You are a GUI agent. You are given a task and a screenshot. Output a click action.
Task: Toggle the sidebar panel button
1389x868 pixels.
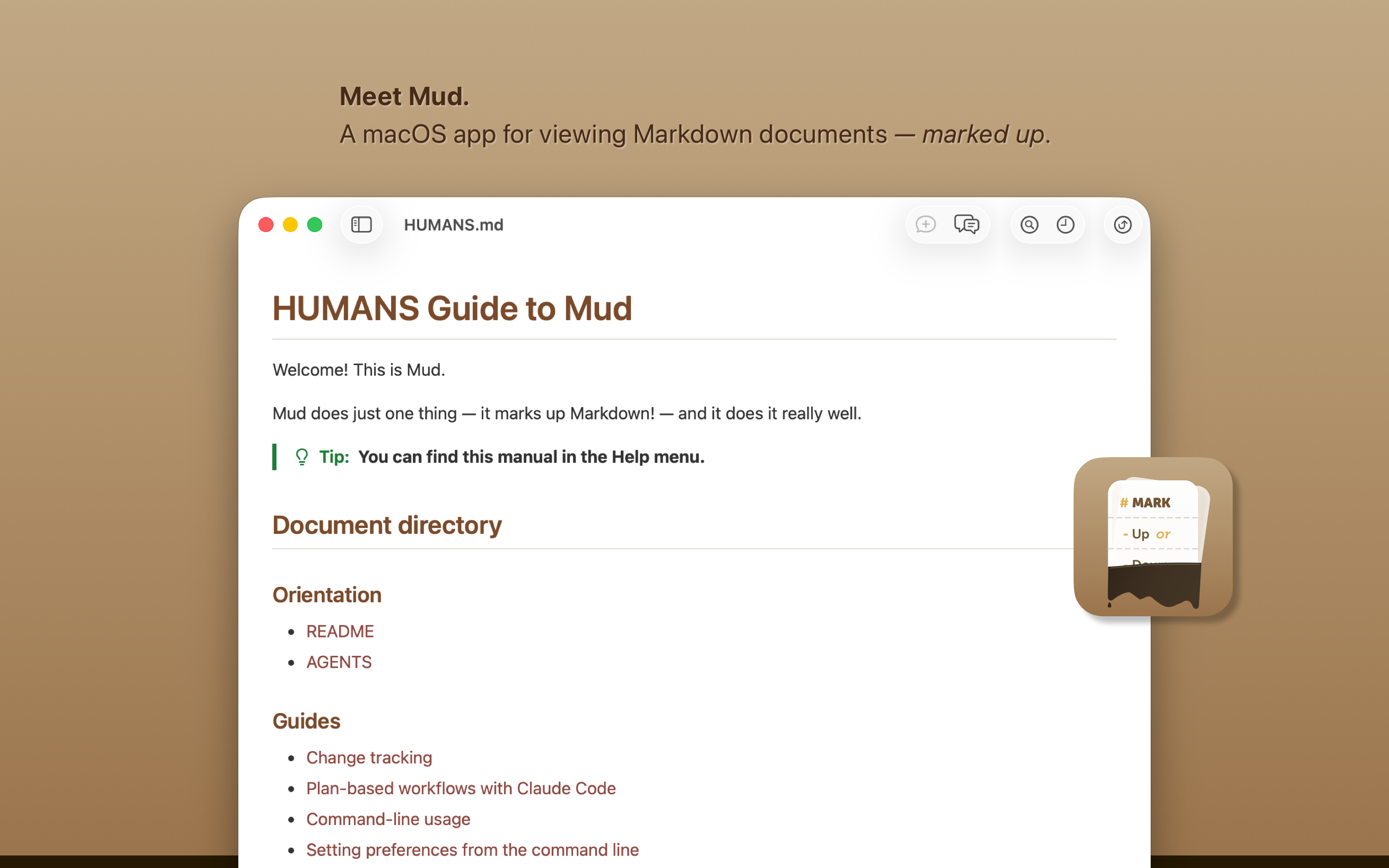[362, 224]
